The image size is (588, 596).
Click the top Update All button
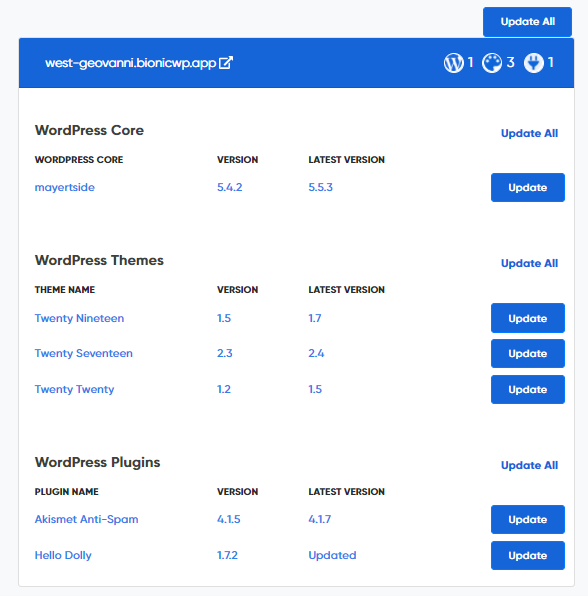(x=527, y=22)
